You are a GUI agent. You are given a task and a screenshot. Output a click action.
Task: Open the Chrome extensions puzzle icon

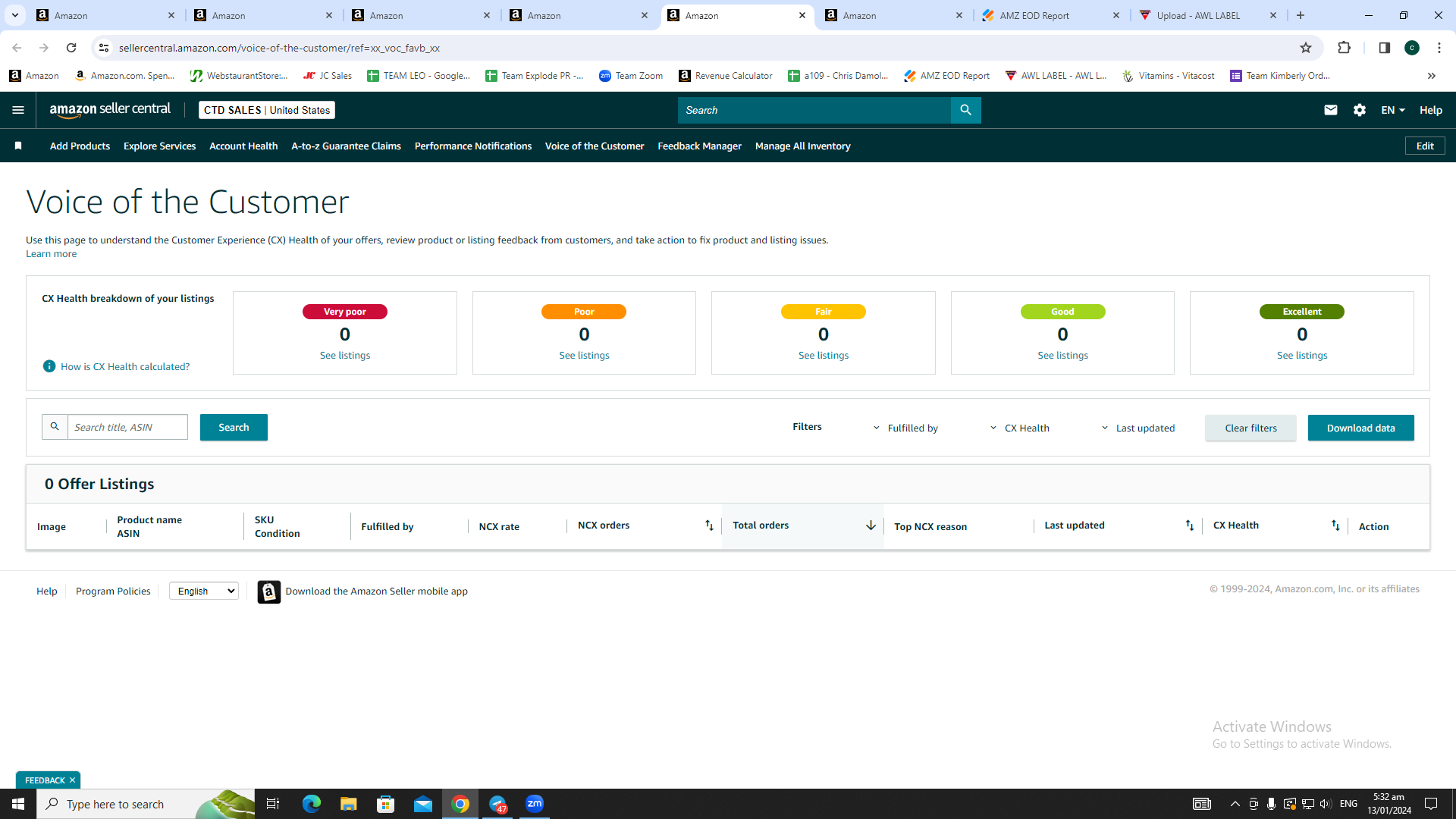tap(1344, 48)
